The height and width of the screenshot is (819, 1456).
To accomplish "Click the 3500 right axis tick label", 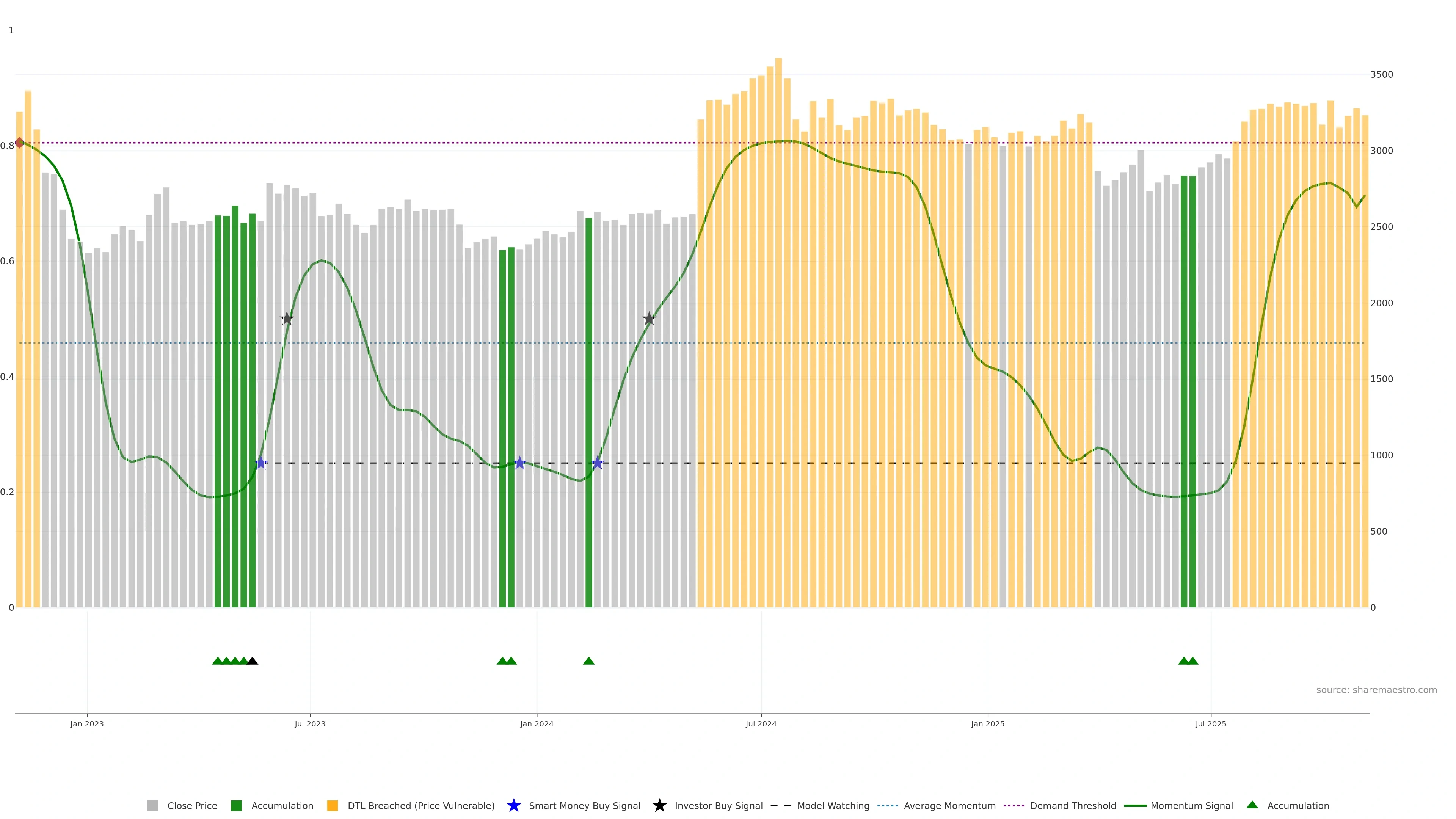I will tap(1381, 75).
